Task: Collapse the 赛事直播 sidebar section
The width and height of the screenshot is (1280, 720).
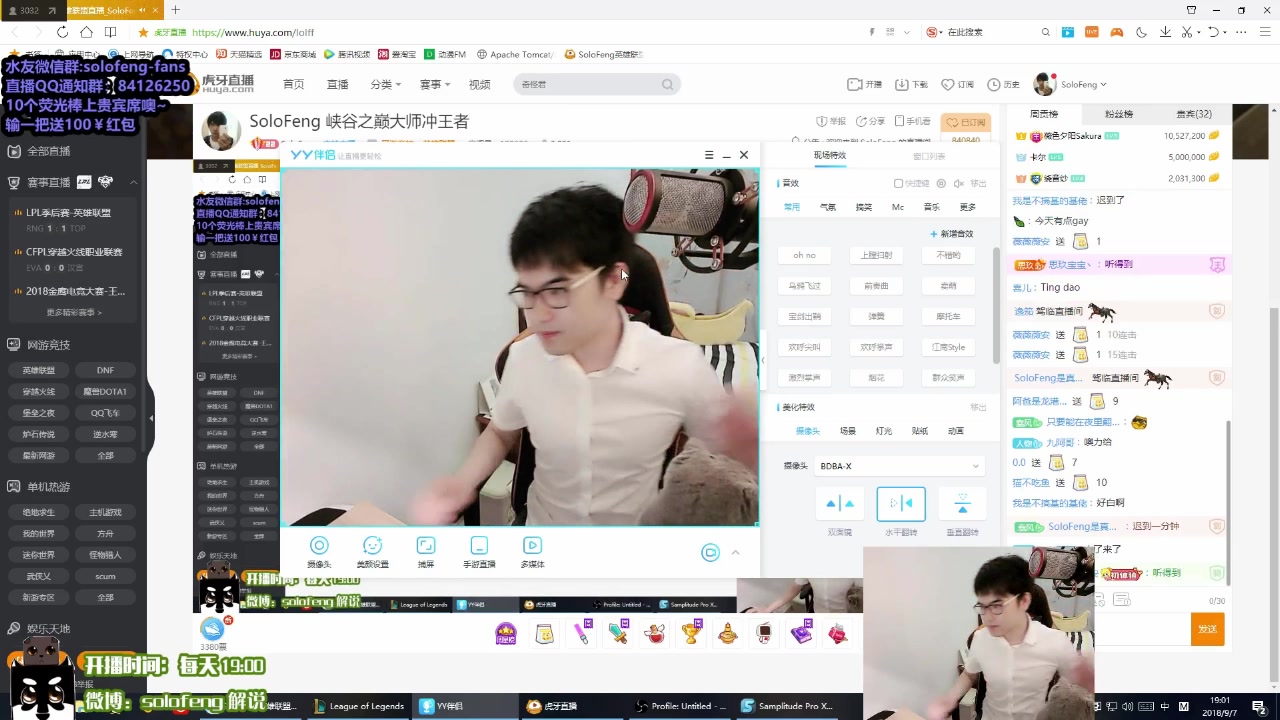Action: 133,182
